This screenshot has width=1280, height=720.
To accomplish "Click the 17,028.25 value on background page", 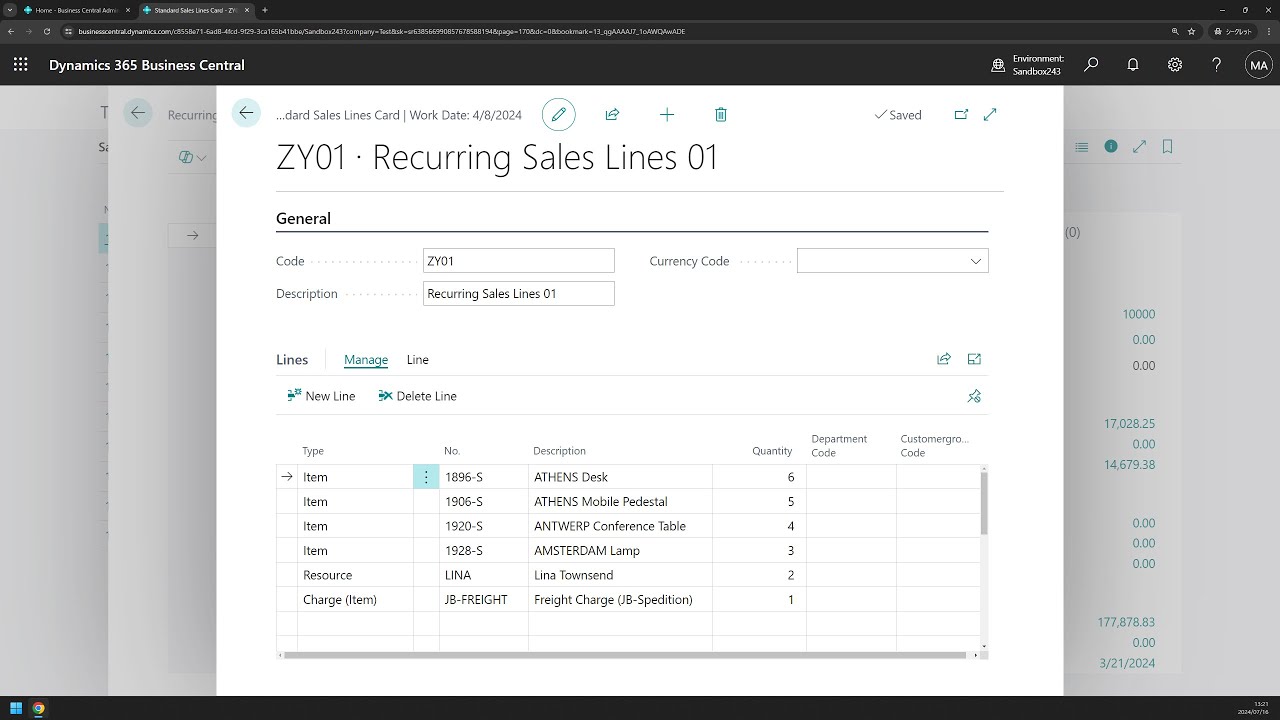I will pos(1129,424).
